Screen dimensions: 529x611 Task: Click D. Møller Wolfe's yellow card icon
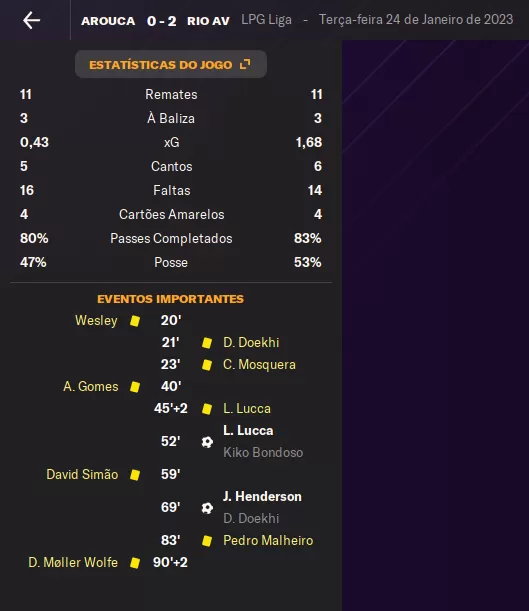(135, 563)
